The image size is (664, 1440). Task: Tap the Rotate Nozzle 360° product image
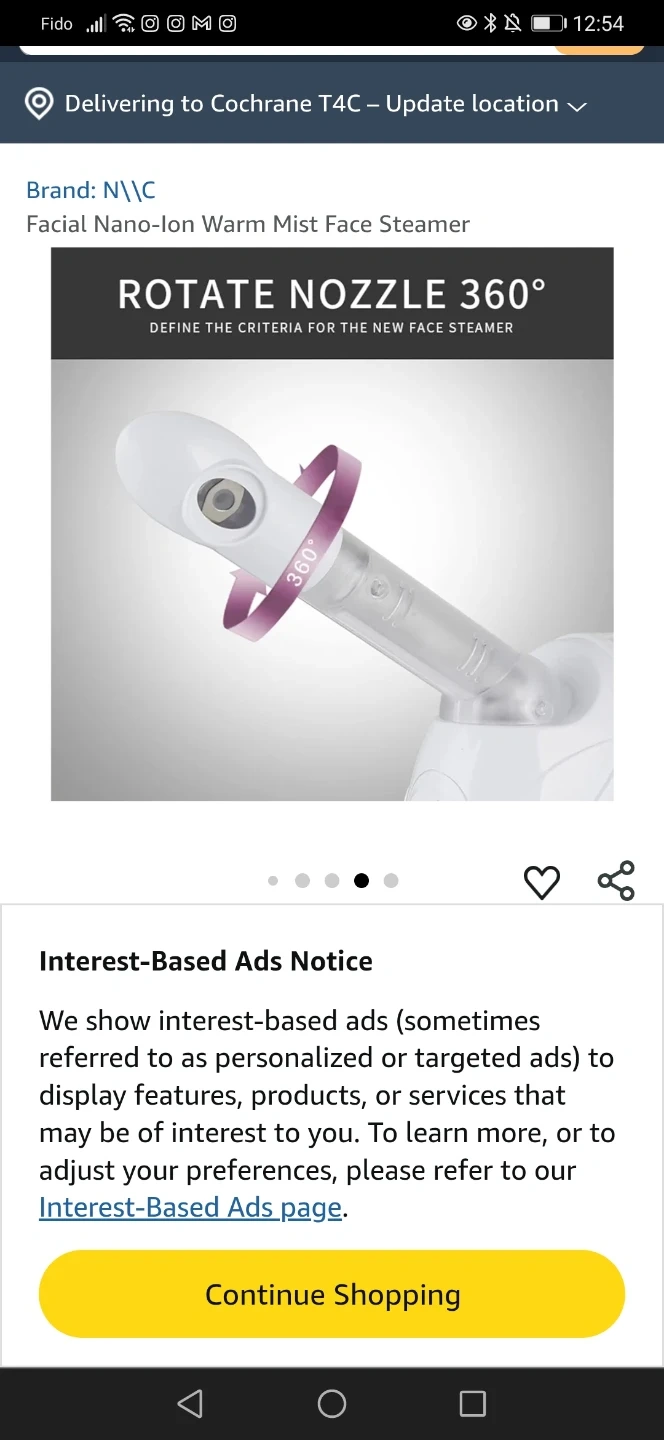point(332,524)
